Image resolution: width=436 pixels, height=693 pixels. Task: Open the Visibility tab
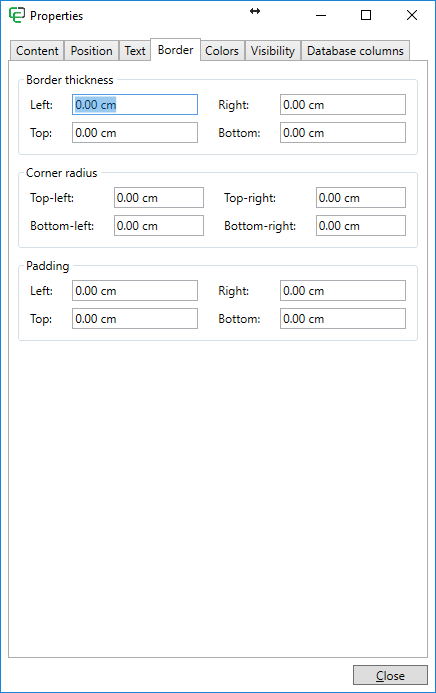(x=273, y=51)
